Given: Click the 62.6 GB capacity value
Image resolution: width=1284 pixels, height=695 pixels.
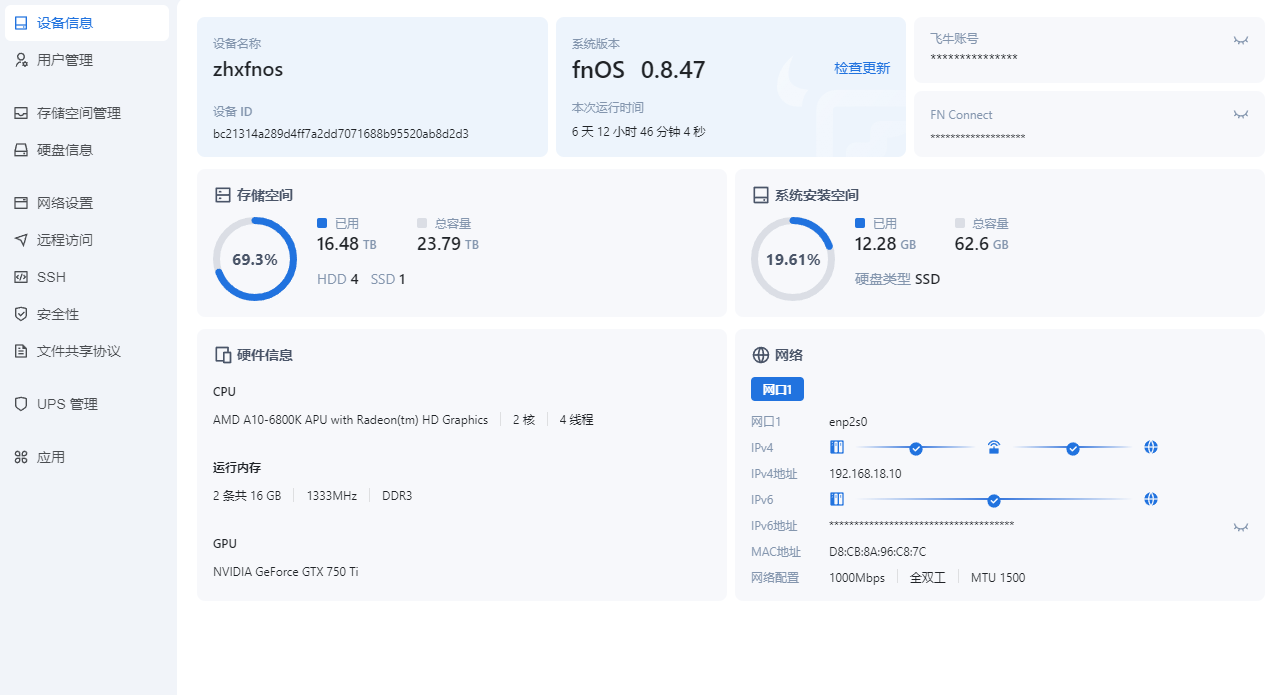Looking at the screenshot, I should [x=982, y=244].
